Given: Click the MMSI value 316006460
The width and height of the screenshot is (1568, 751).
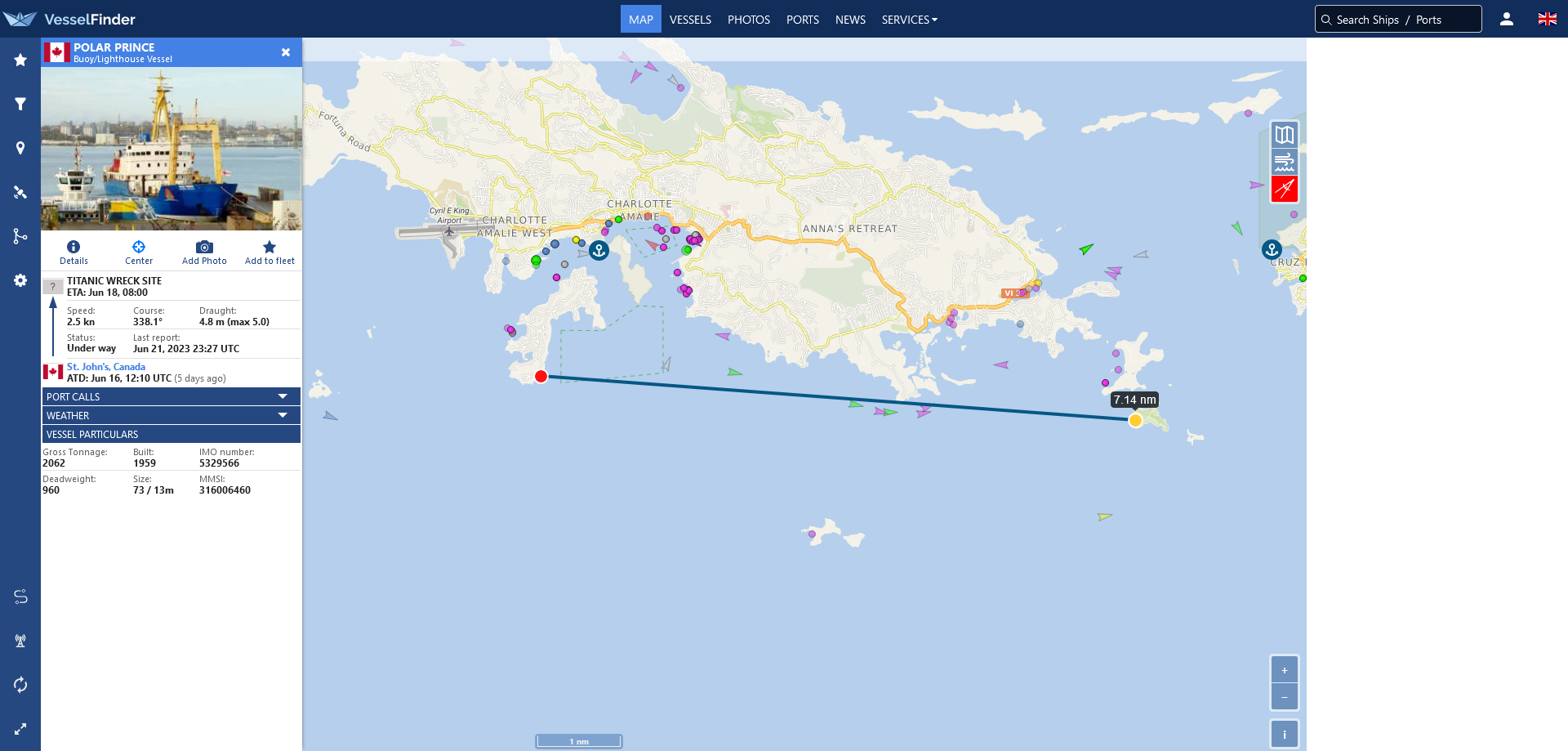Looking at the screenshot, I should 225,490.
